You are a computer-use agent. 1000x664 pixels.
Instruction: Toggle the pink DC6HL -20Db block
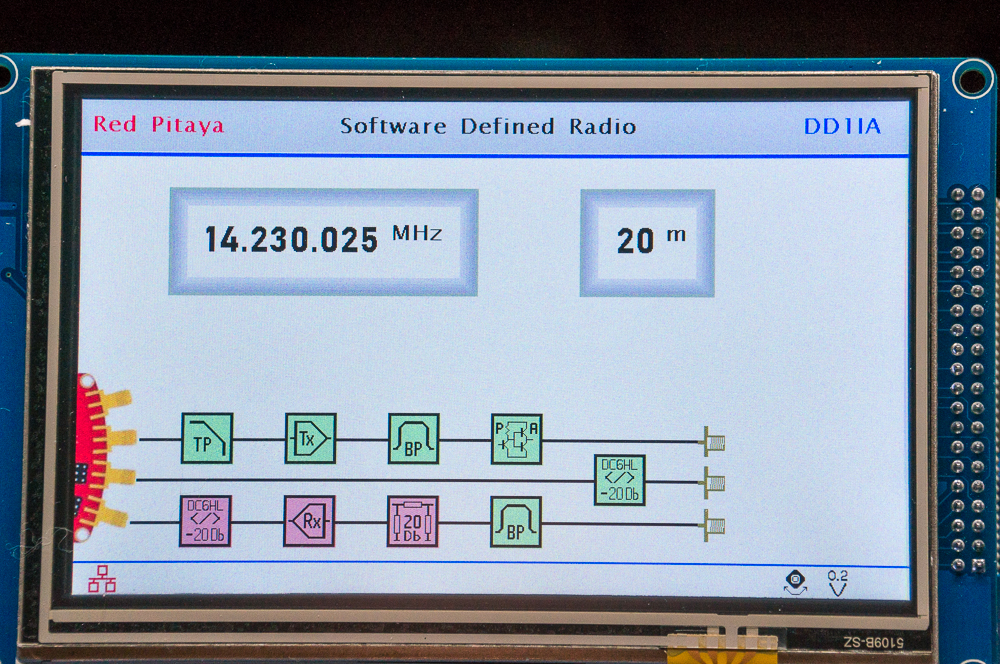point(205,521)
